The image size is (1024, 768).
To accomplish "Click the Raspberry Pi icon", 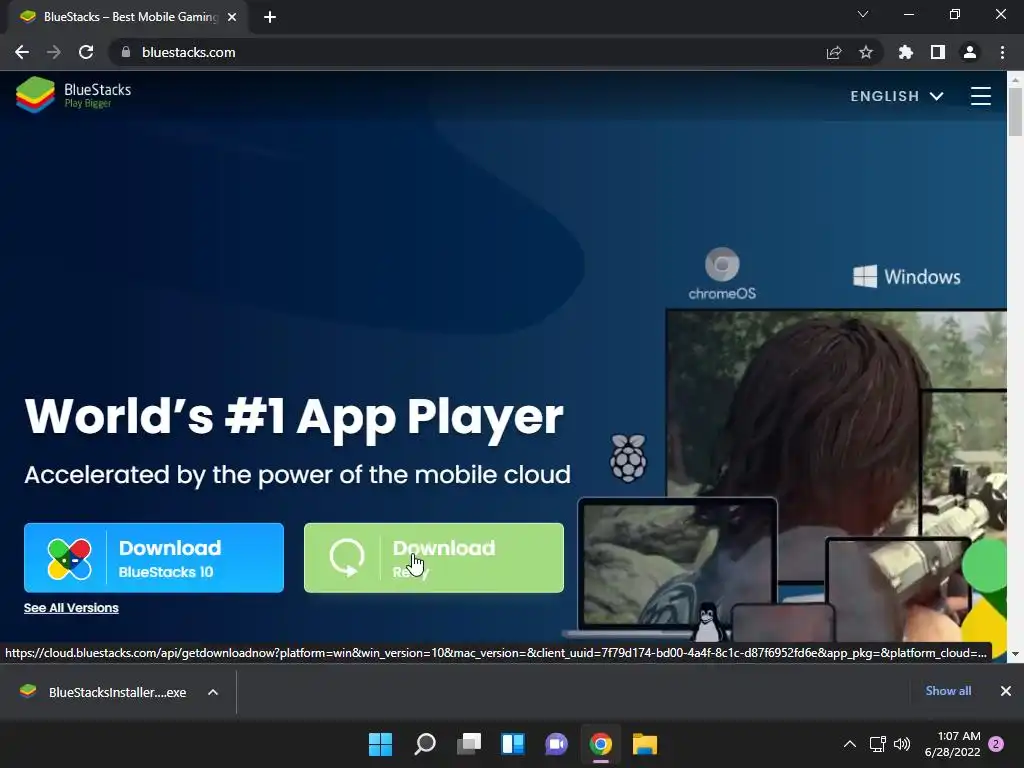I will coord(628,458).
